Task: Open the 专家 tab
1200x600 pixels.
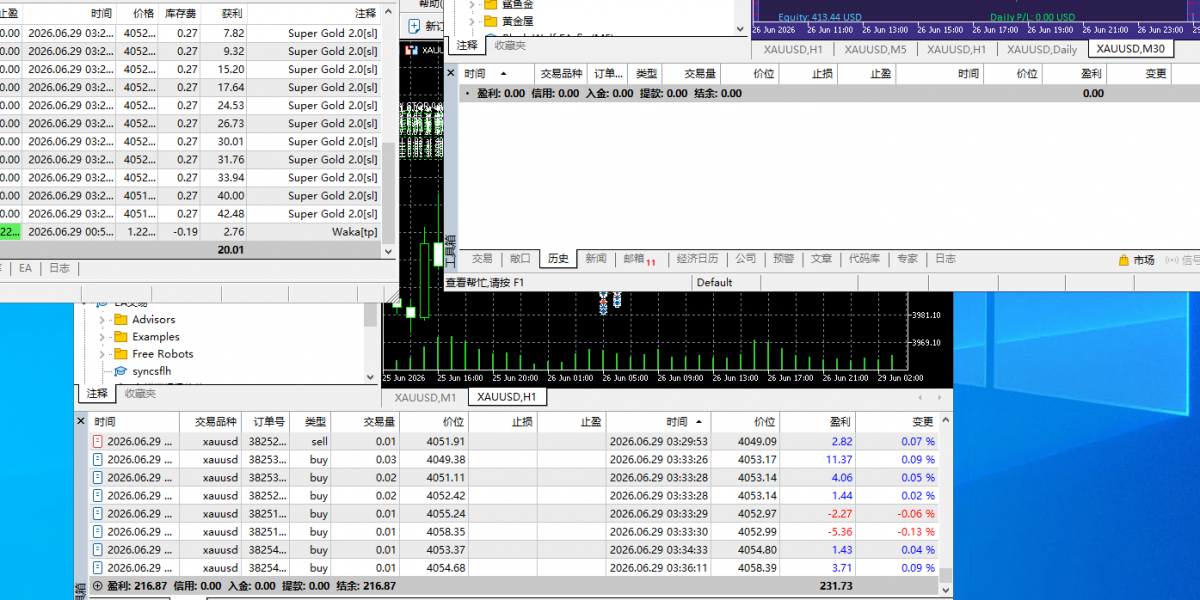Action: 907,258
